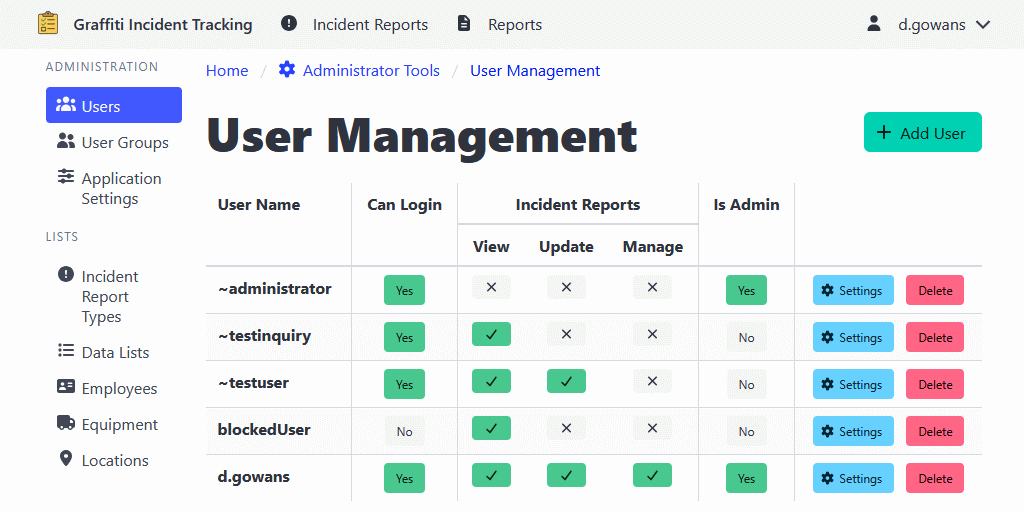1024x511 pixels.
Task: Click the exclamation icon beside Incident Reports in navbar
Action: (289, 24)
